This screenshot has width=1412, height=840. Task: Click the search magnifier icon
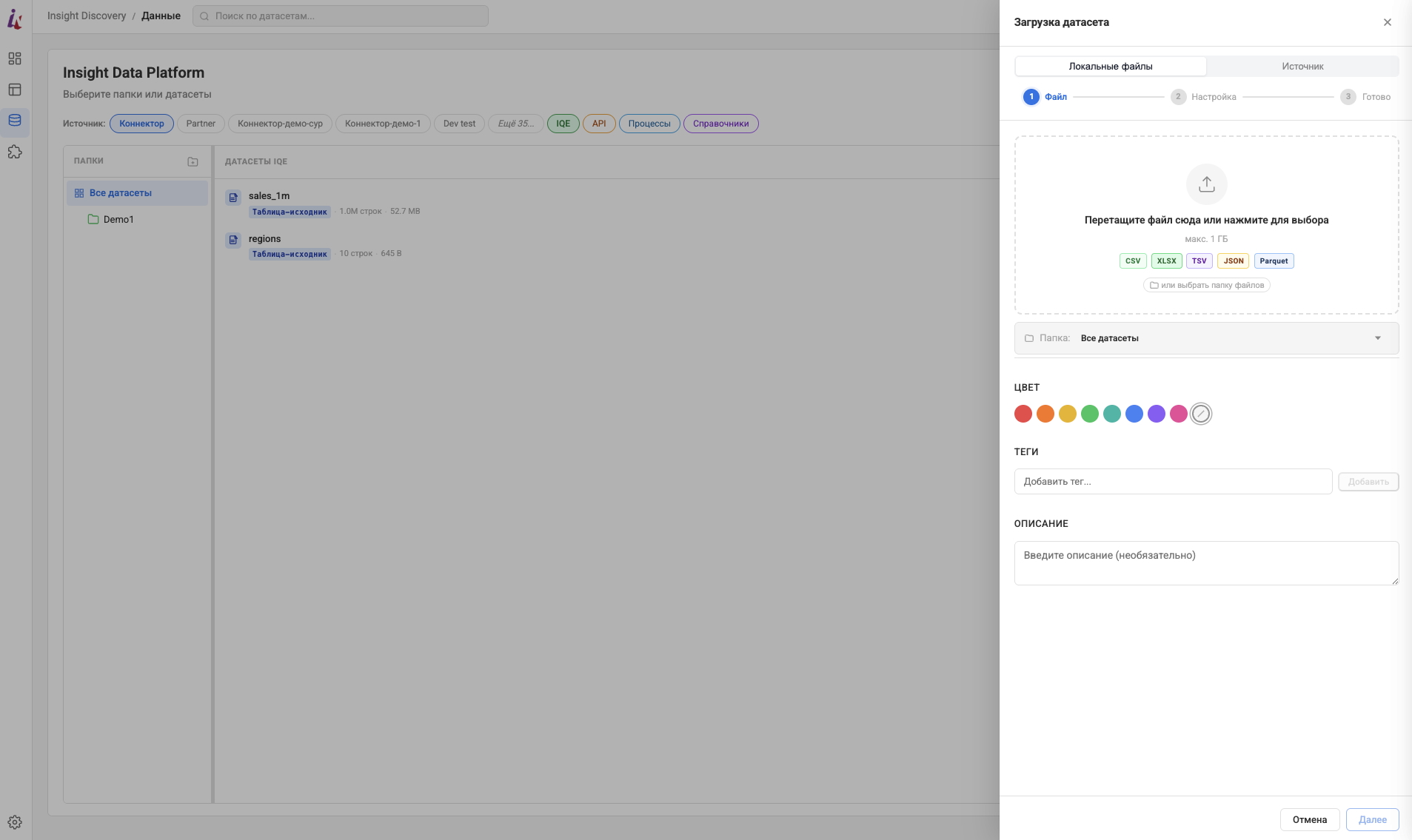pos(204,16)
